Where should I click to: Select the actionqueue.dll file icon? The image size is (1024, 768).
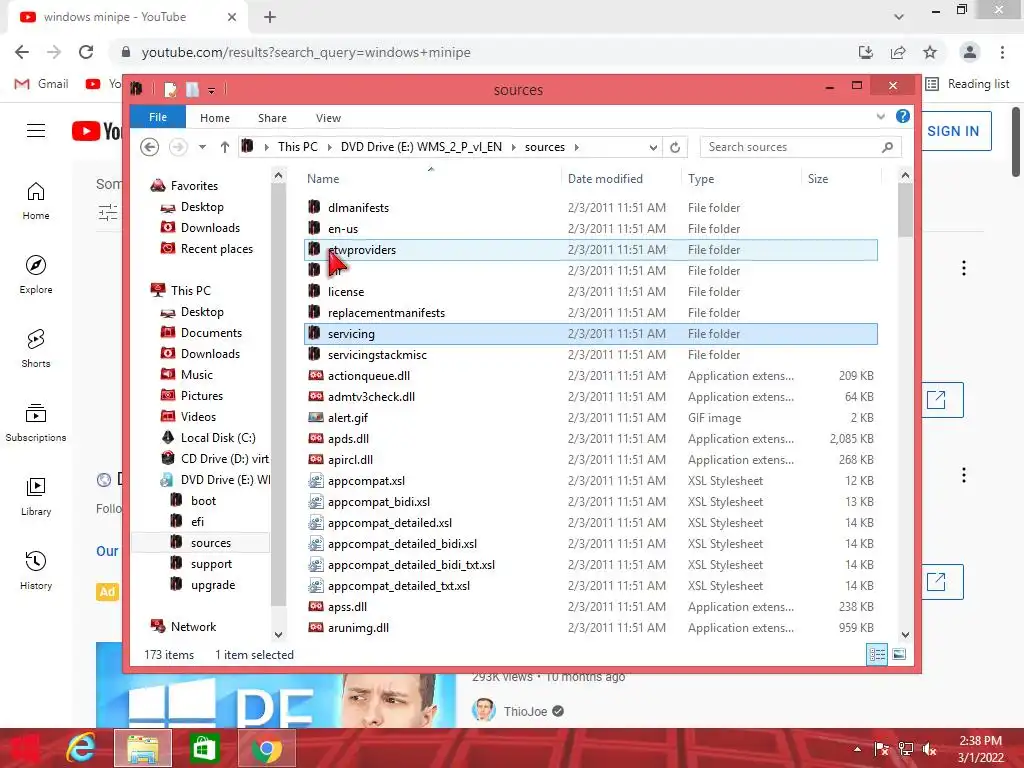(x=315, y=376)
